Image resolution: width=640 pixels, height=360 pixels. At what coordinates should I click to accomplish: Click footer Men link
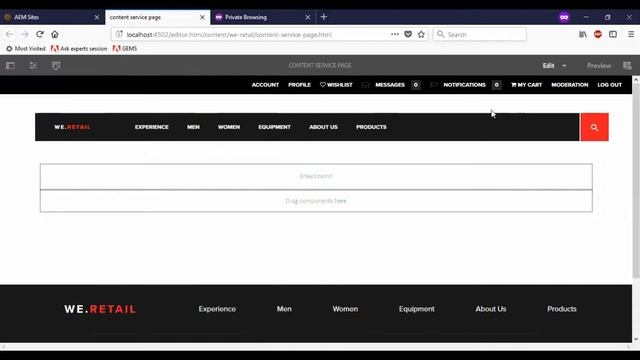pyautogui.click(x=284, y=309)
